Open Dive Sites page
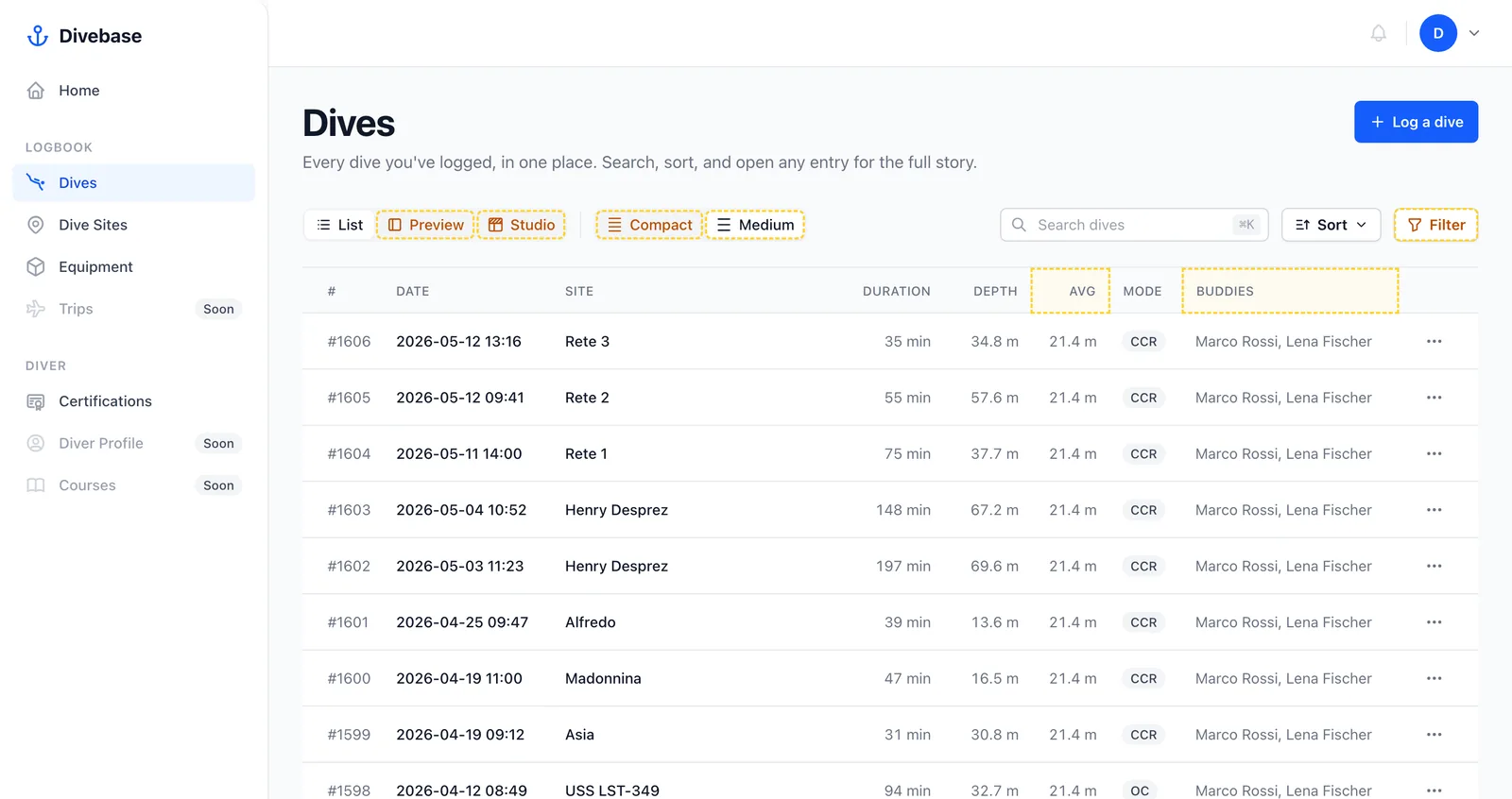Viewport: 1512px width, 799px height. [133, 225]
